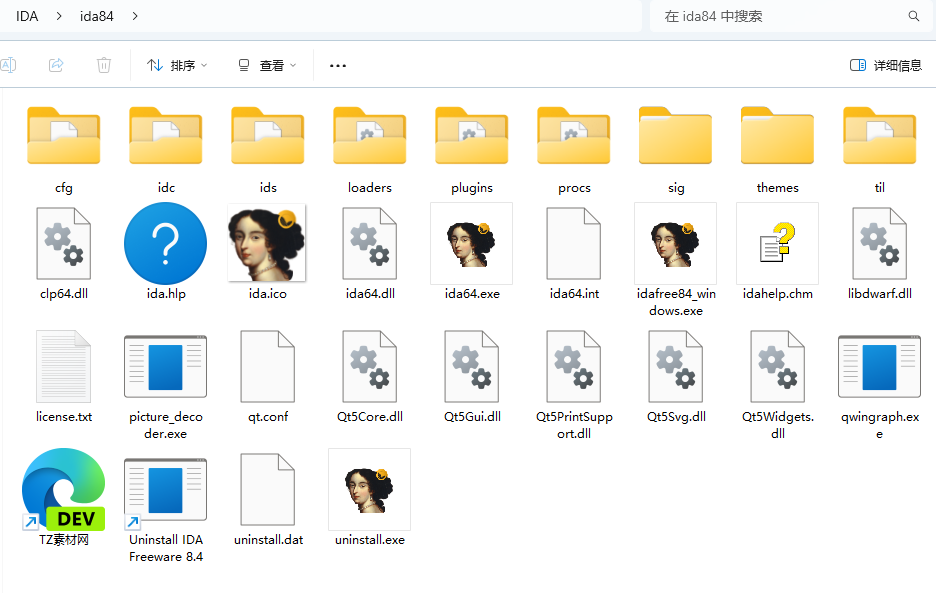Click the ida84 breadcrumb segment
Viewport: 936px width, 593px height.
pos(97,16)
